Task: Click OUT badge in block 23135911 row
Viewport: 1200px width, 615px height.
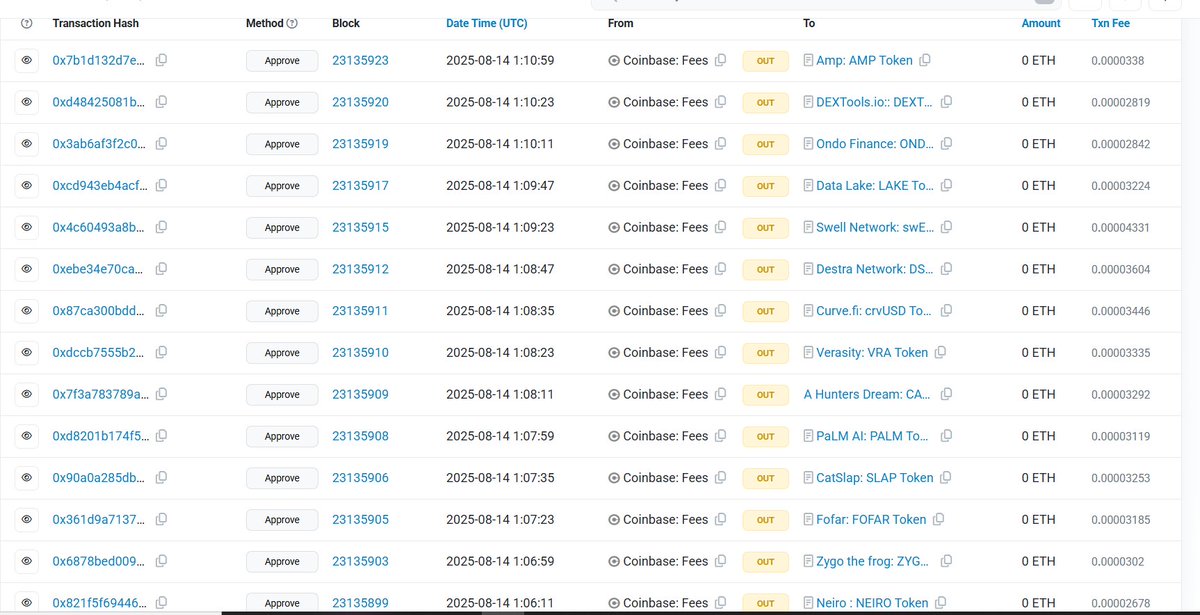Action: point(765,311)
